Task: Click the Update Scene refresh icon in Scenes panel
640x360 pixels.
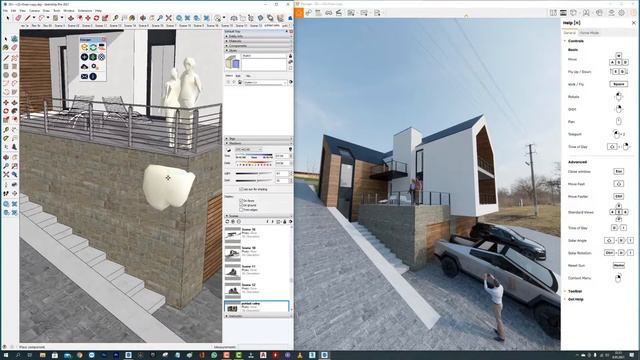Action: tap(227, 222)
